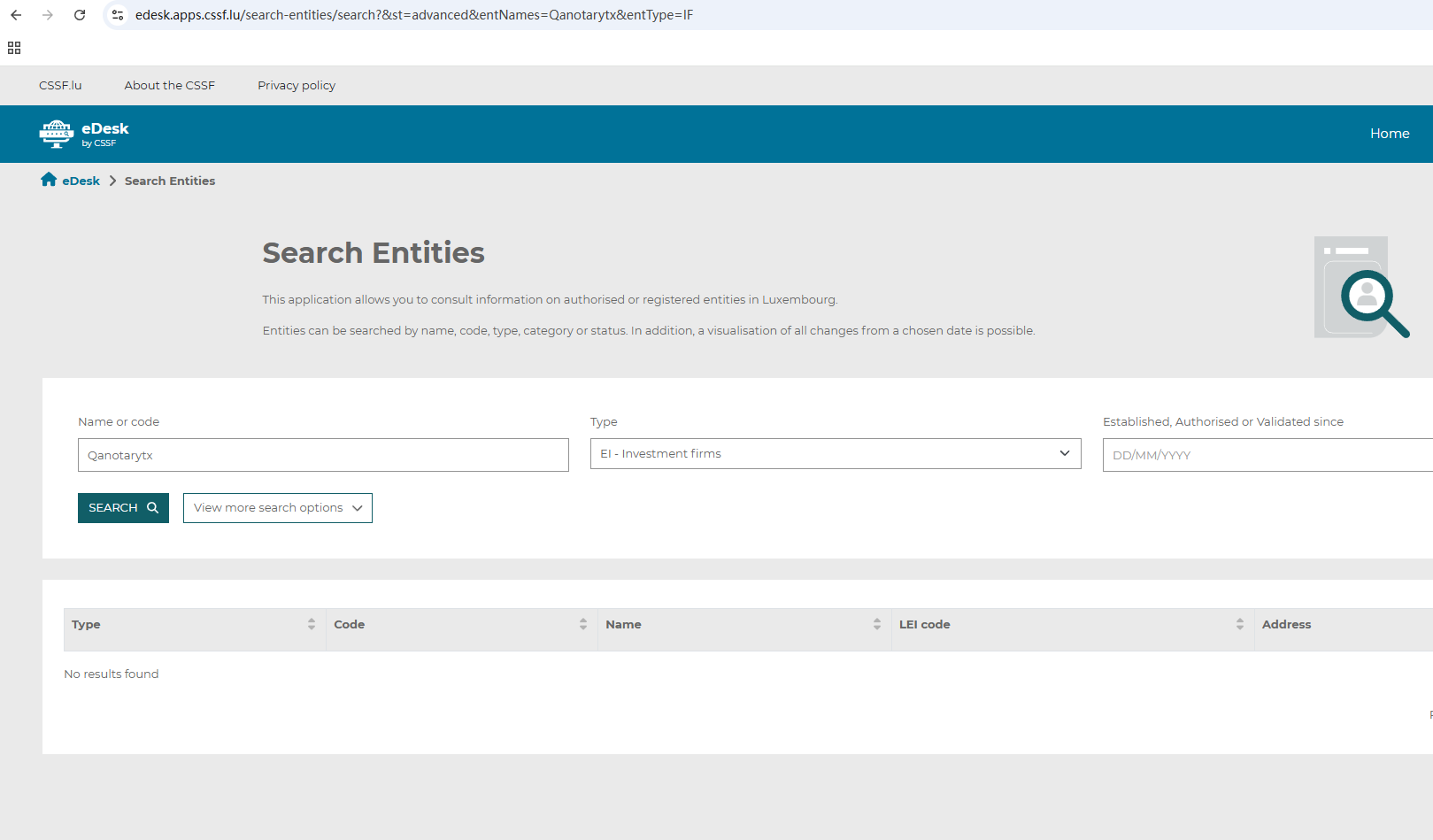The height and width of the screenshot is (840, 1433).
Task: Open the browser apps grid icon
Action: point(14,48)
